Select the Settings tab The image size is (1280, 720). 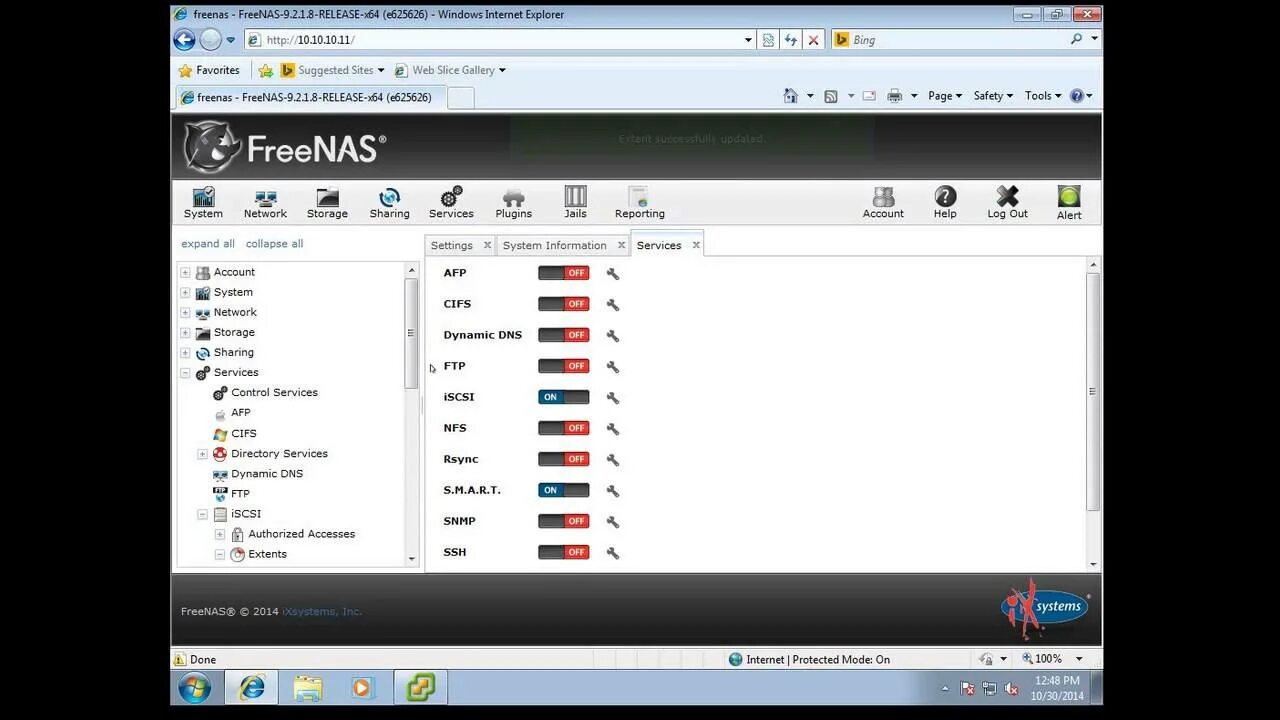pyautogui.click(x=452, y=245)
